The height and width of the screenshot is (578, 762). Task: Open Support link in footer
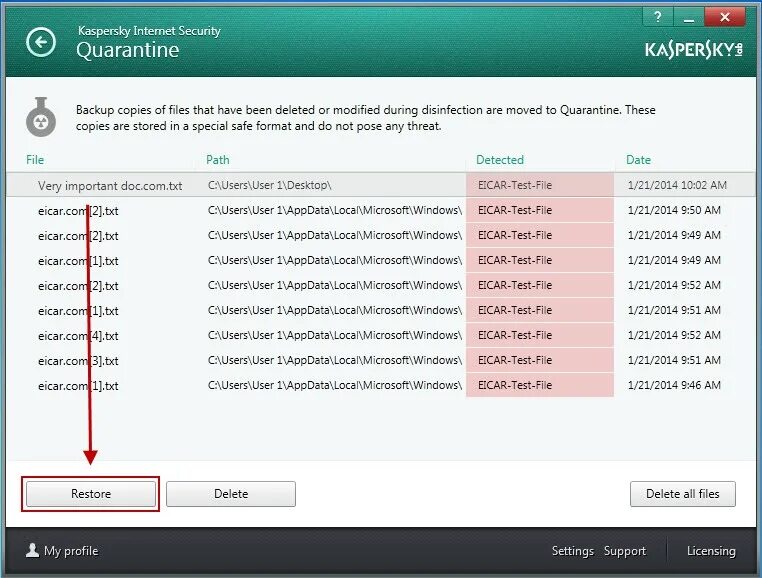click(x=625, y=551)
